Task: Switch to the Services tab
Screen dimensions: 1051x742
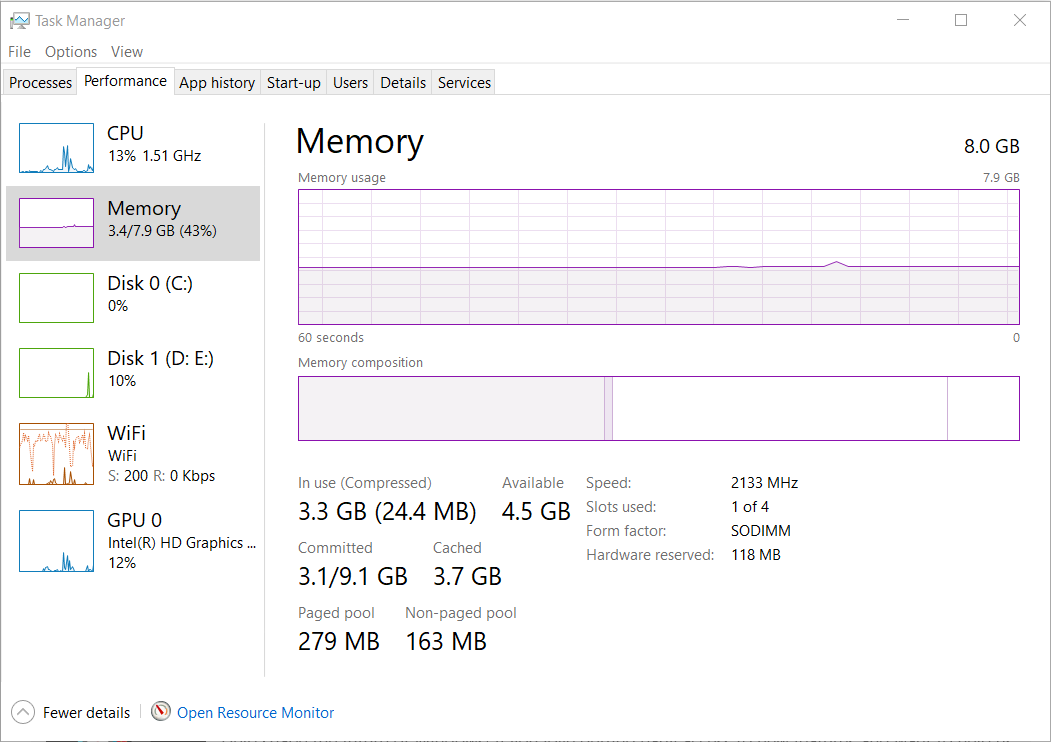Action: 463,82
